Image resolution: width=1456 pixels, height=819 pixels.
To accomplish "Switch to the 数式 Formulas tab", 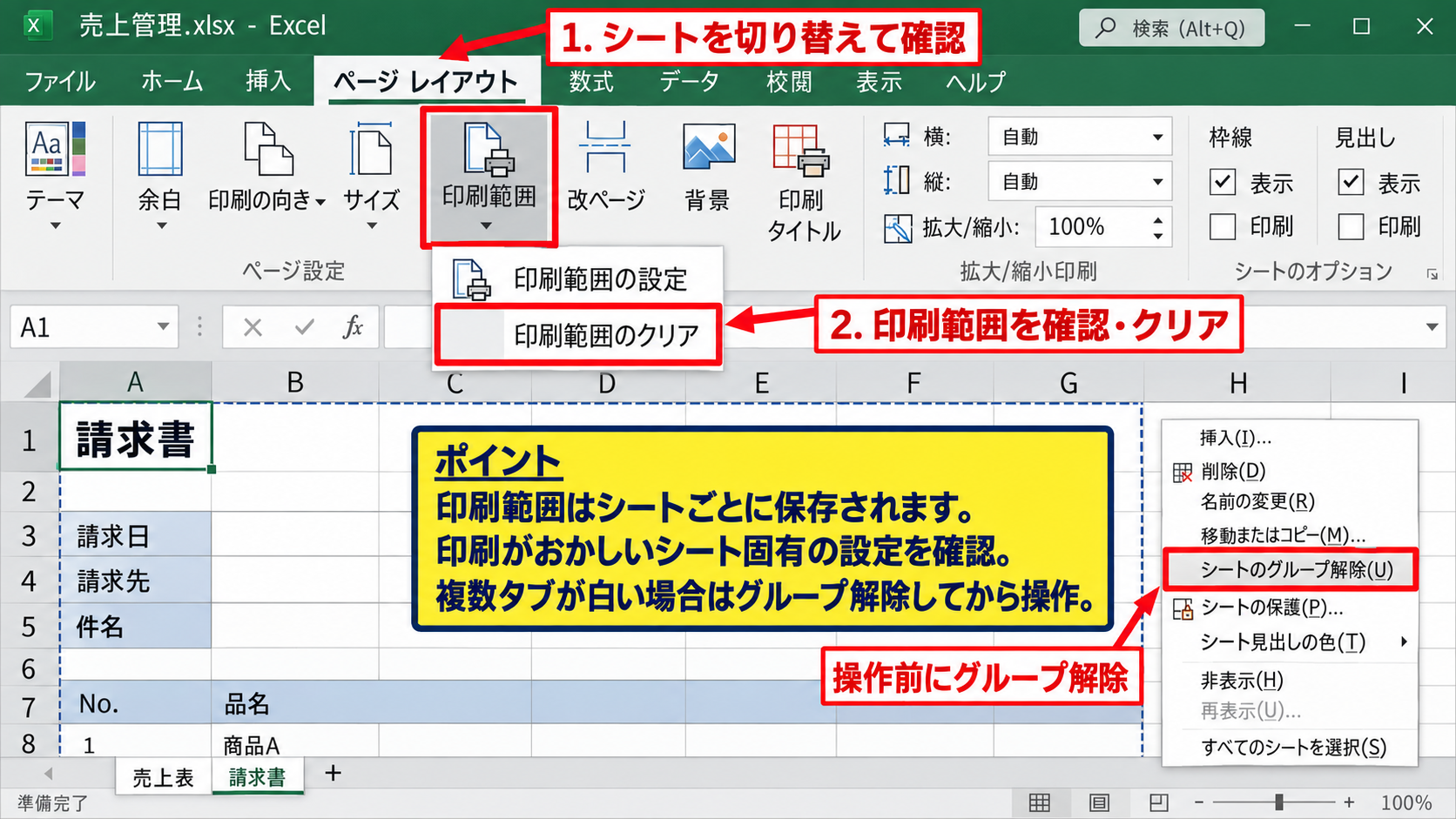I will click(591, 82).
